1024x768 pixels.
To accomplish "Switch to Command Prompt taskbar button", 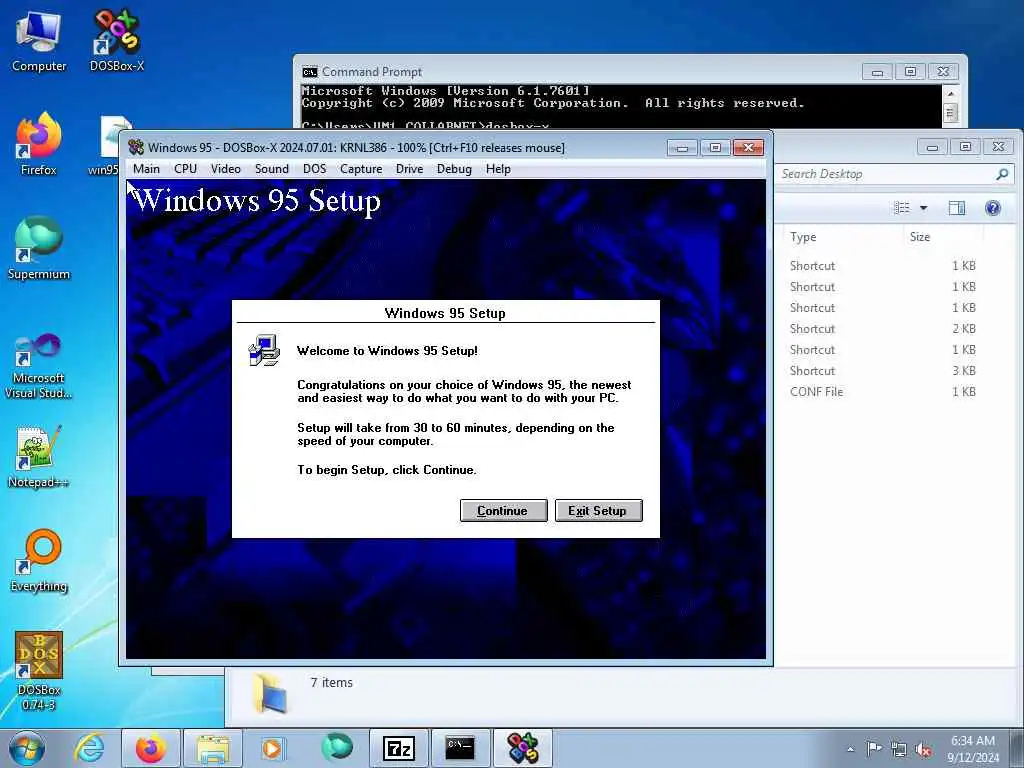I will coord(460,748).
